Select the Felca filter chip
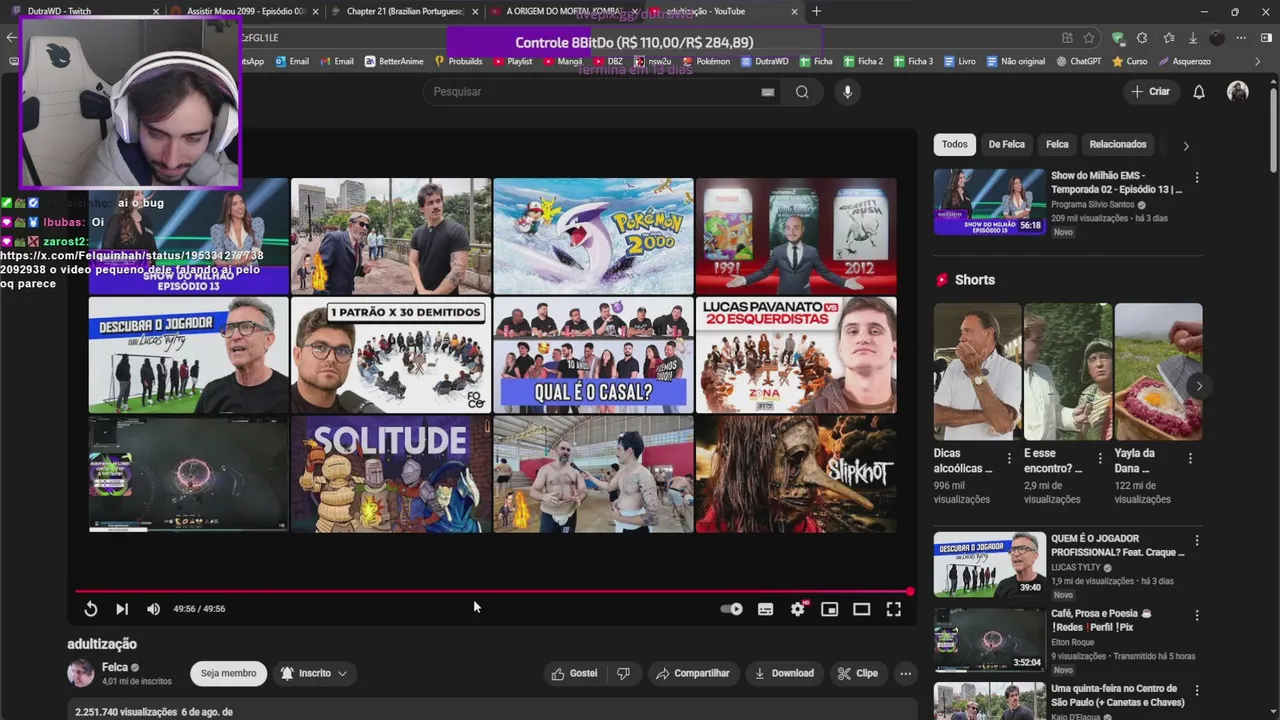1280x720 pixels. click(x=1057, y=144)
